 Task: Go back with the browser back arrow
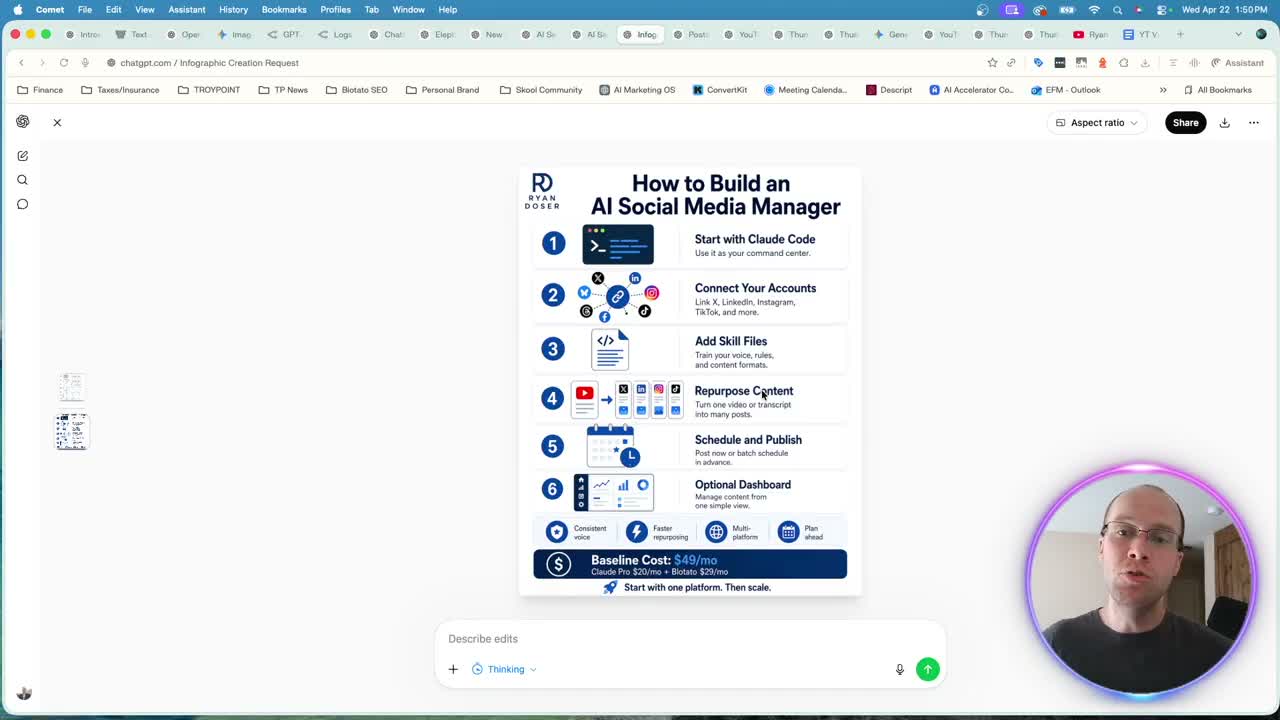21,63
